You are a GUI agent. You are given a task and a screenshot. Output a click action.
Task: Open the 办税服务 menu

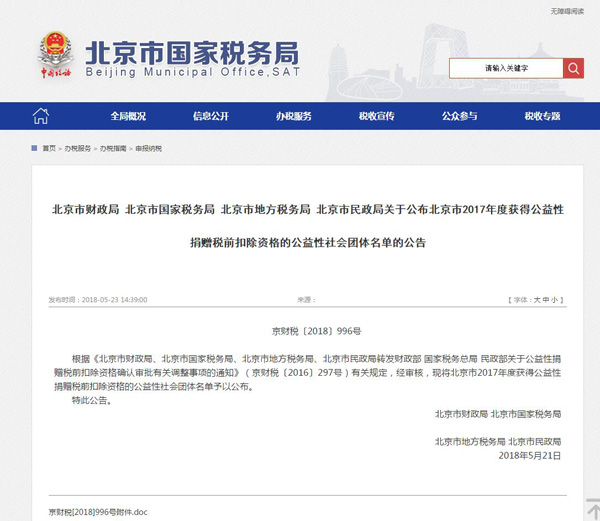(294, 116)
